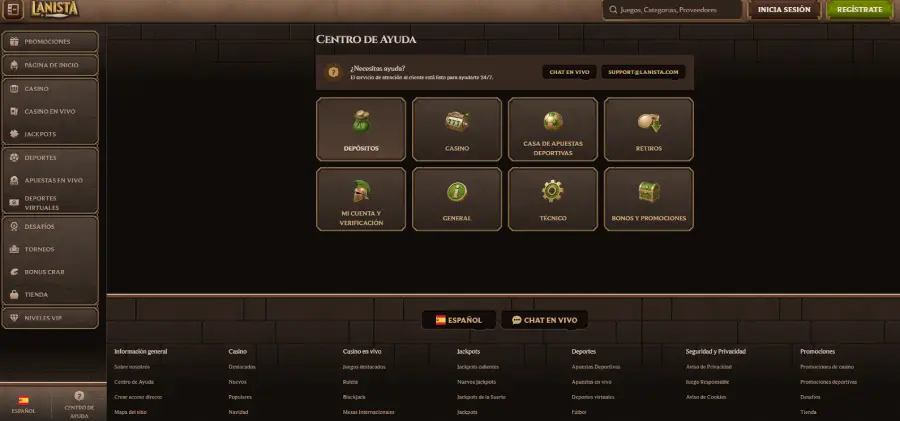Click the sidebar Jackpots icon
Viewport: 900px width, 421px height.
14,134
